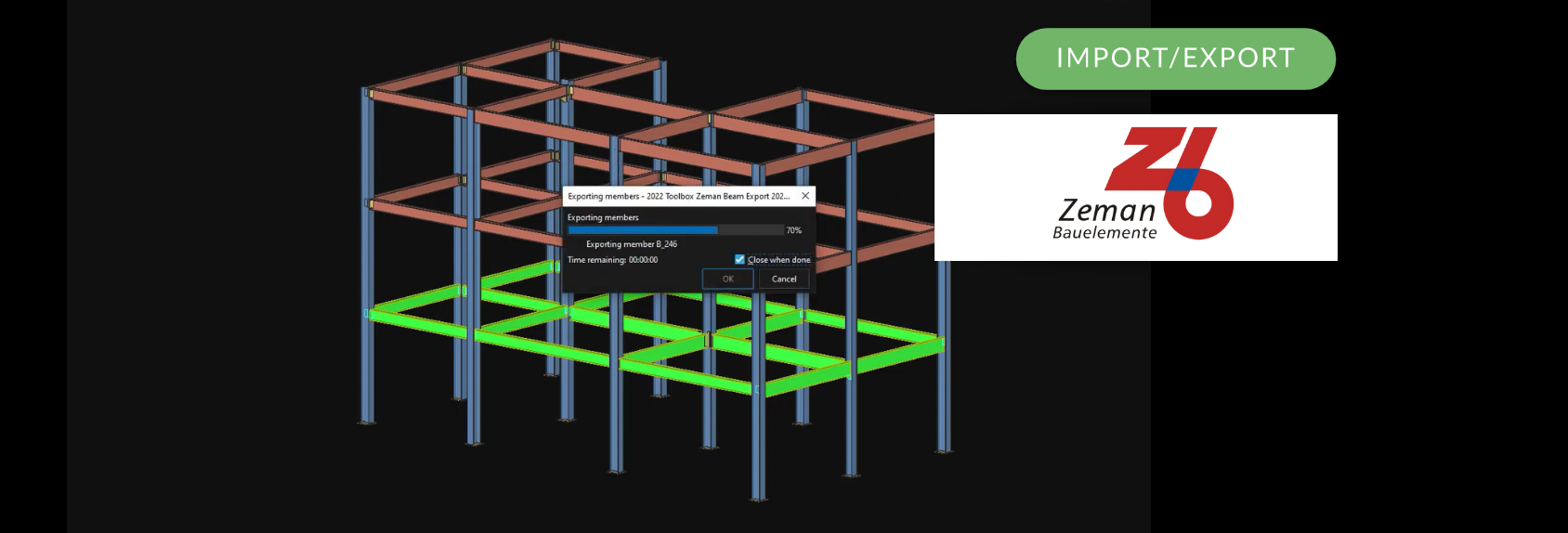
Task: Click the 70% progress percentage label
Action: (x=794, y=230)
